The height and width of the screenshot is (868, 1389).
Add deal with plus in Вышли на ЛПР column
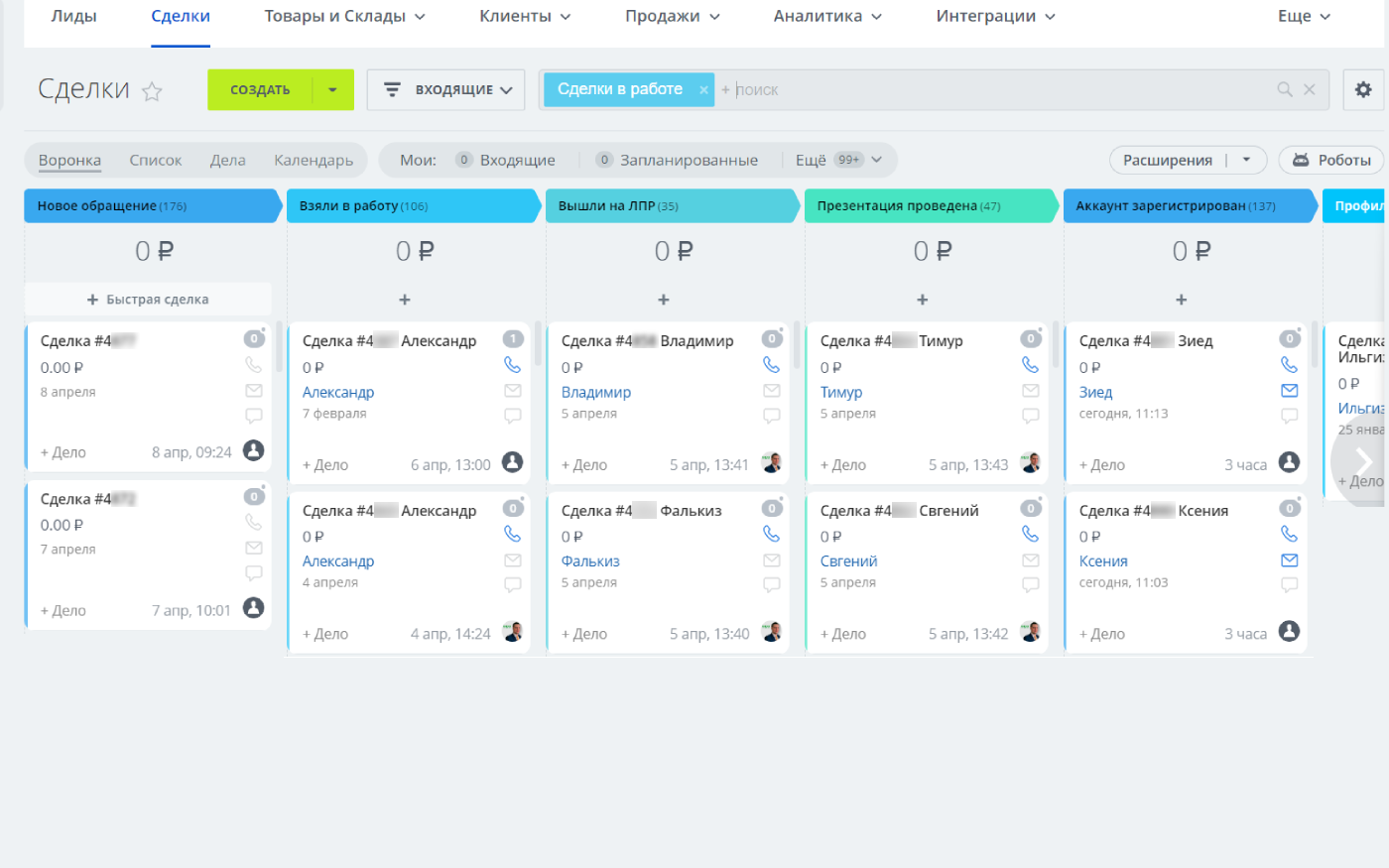tap(664, 300)
